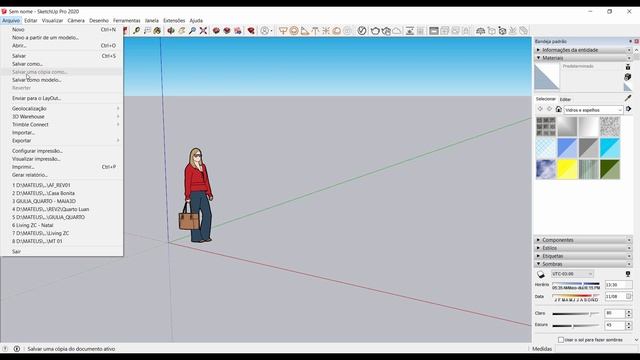Show the secondary selection pane icon
Viewport: 640px width, 360px height.
click(628, 67)
